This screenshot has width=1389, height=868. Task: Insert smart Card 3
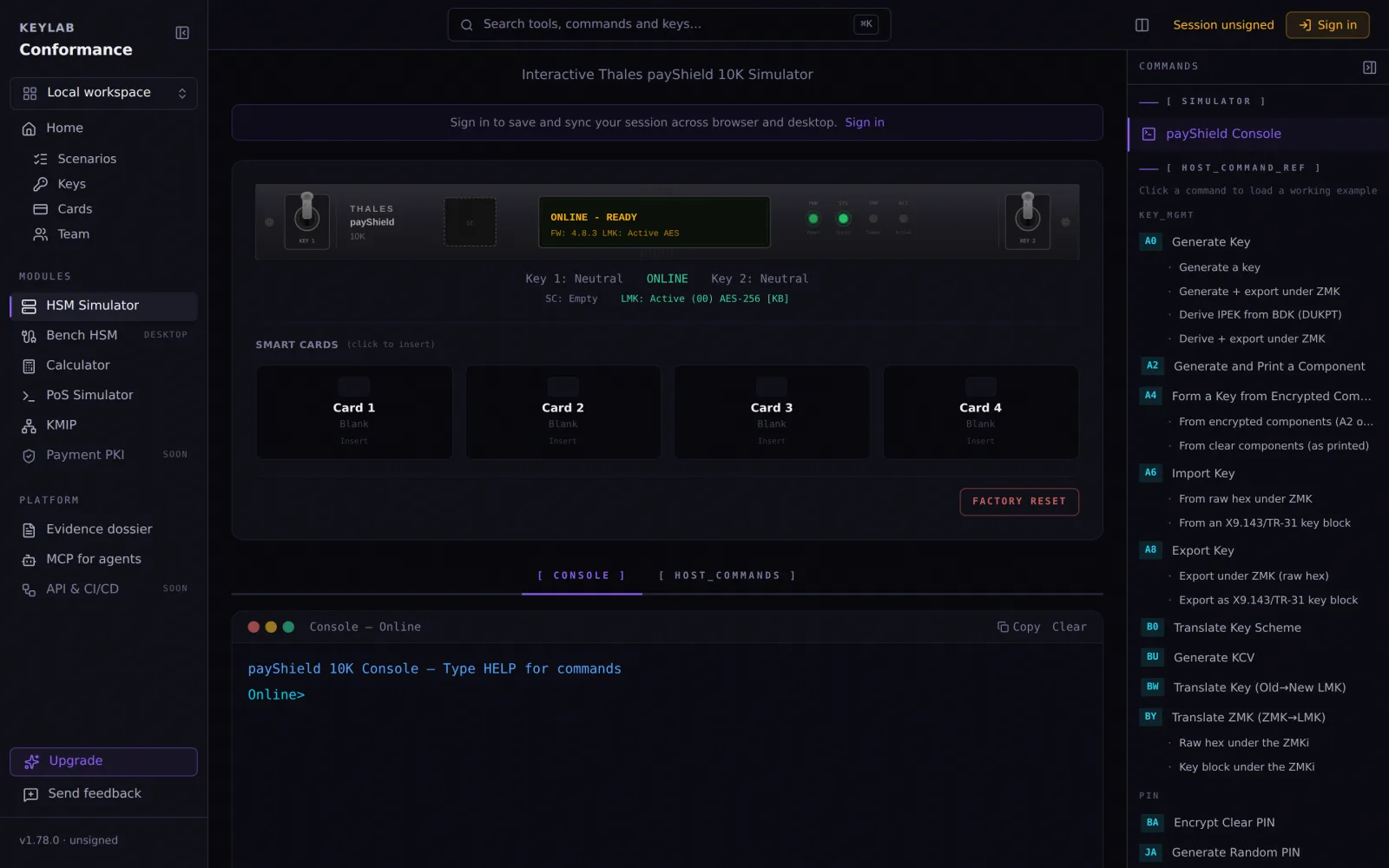(772, 412)
